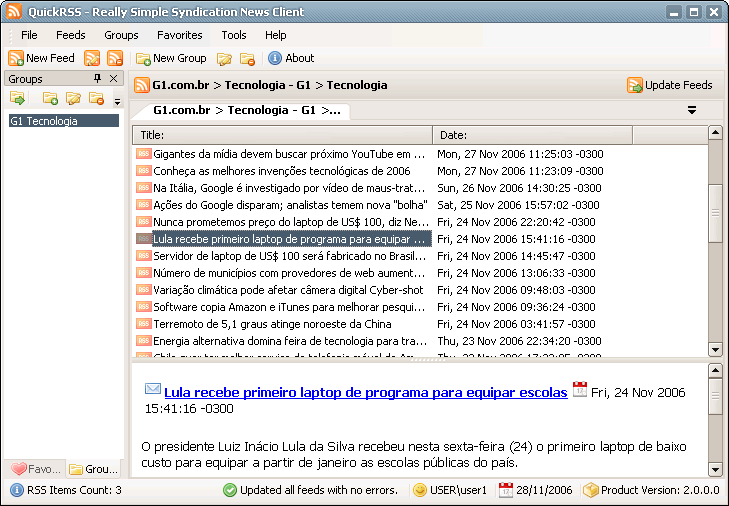The height and width of the screenshot is (506, 729).
Task: Open the About dialog
Action: click(x=291, y=58)
